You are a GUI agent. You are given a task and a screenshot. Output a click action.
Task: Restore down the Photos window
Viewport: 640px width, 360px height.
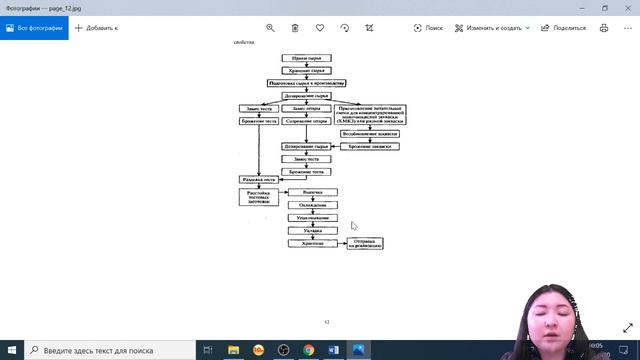[x=605, y=8]
